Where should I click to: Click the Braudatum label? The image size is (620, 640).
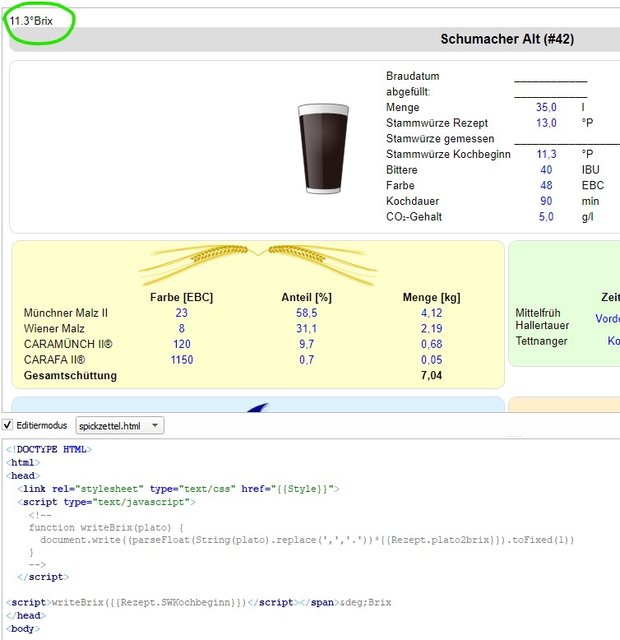pos(413,76)
